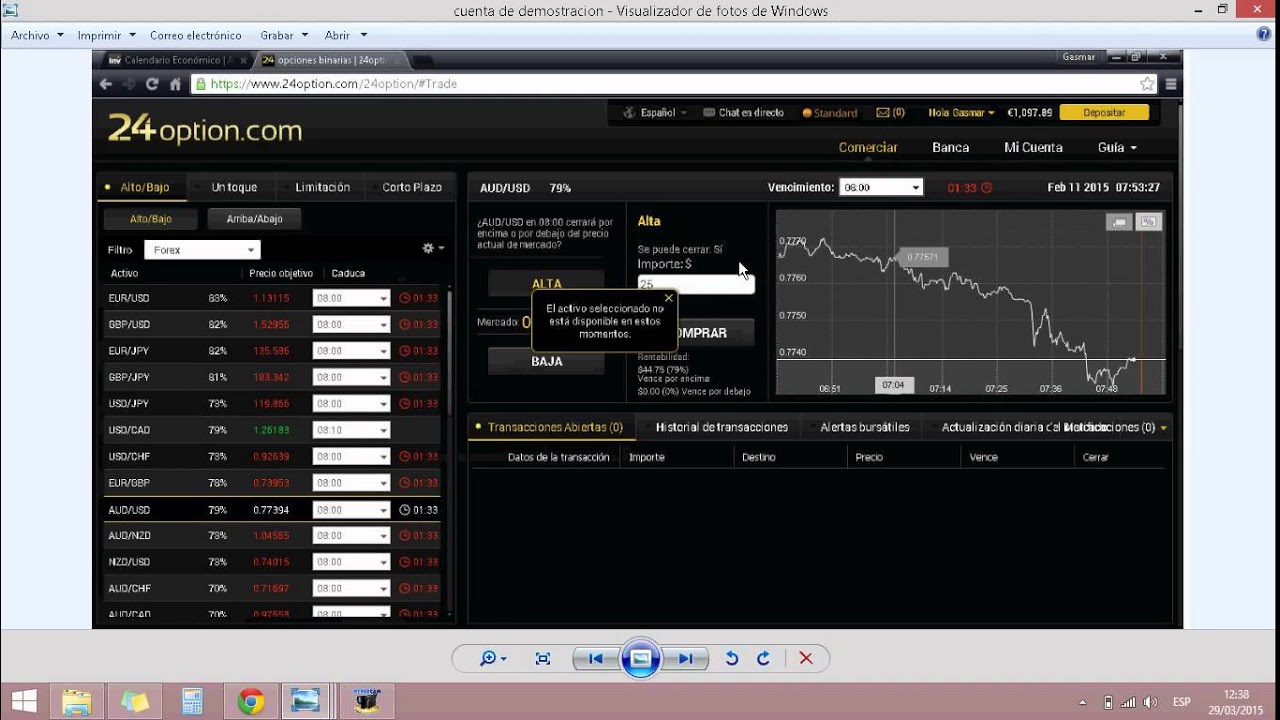Viewport: 1280px width, 720px height.
Task: Click the Standard account badge
Action: click(x=830, y=113)
